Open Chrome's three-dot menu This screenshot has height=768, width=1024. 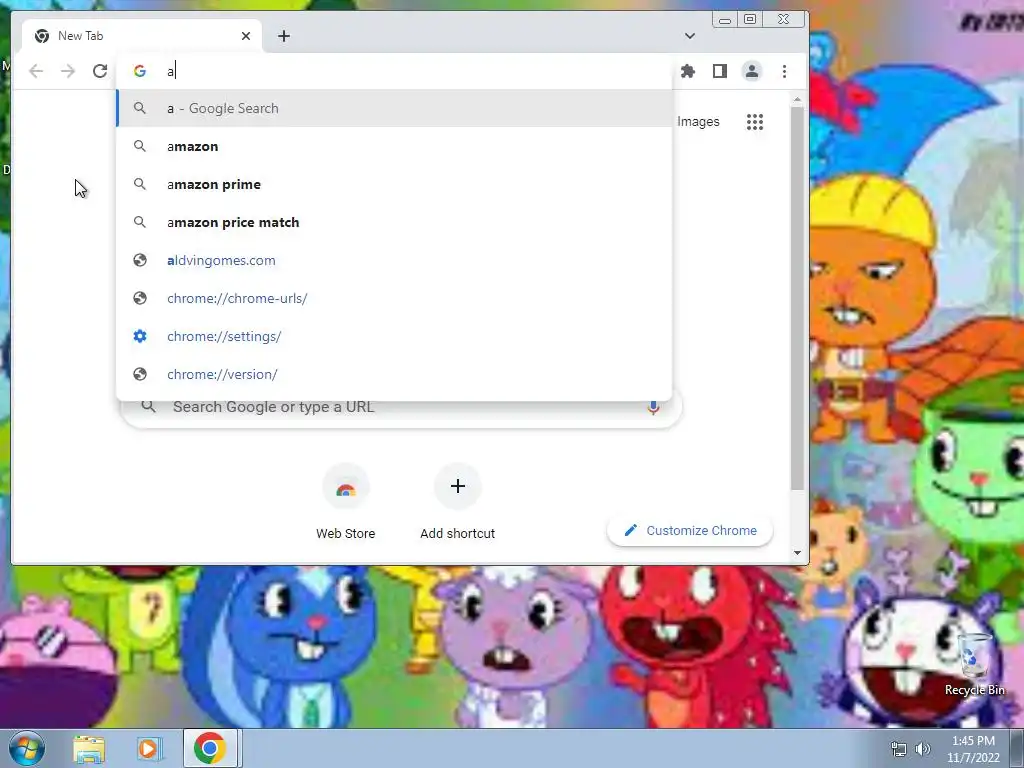coord(784,71)
